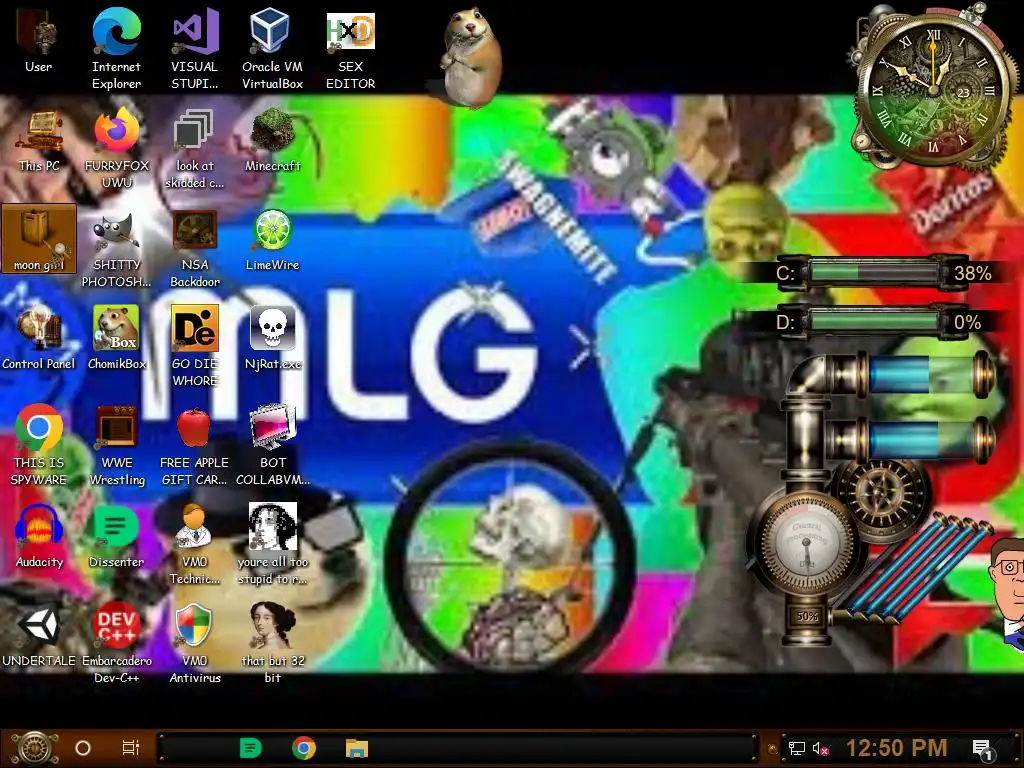Open the Dissenter shortcut
The image size is (1024, 768).
click(116, 537)
